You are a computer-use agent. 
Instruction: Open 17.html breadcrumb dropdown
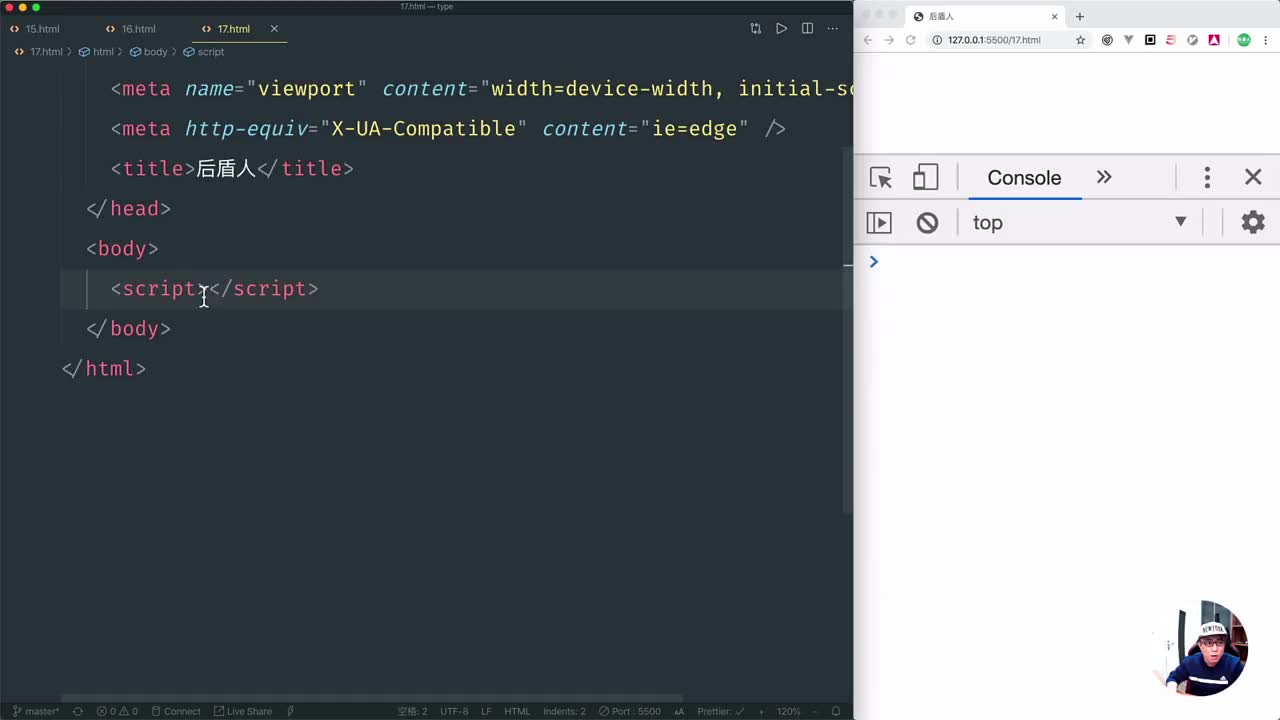39,52
